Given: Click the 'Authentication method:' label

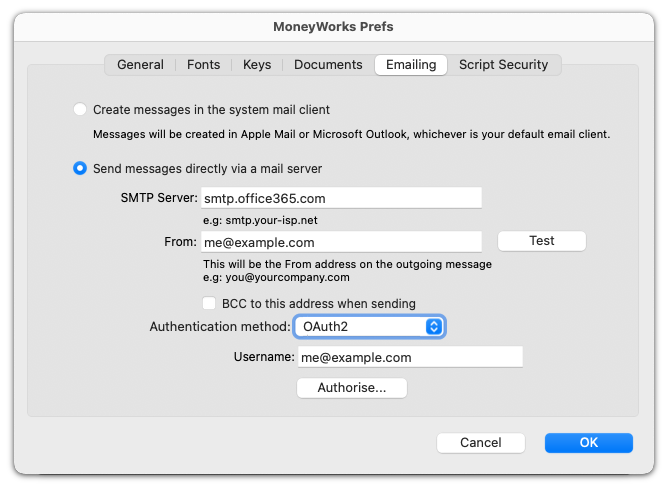Looking at the screenshot, I should (220, 327).
